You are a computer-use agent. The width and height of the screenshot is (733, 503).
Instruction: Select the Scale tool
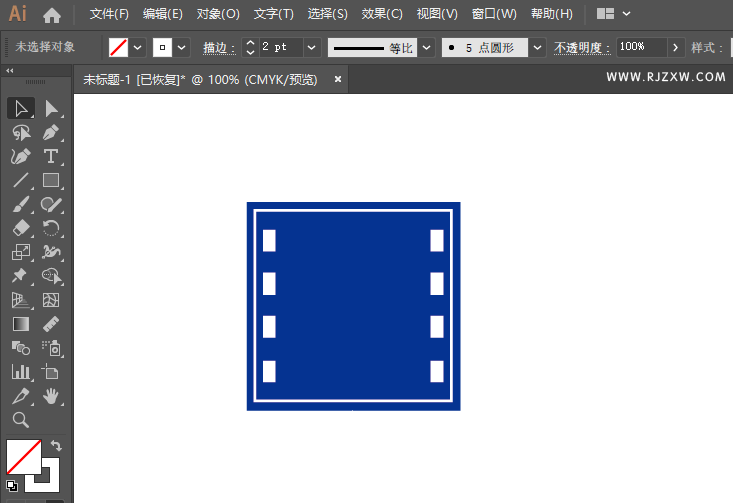[x=21, y=252]
